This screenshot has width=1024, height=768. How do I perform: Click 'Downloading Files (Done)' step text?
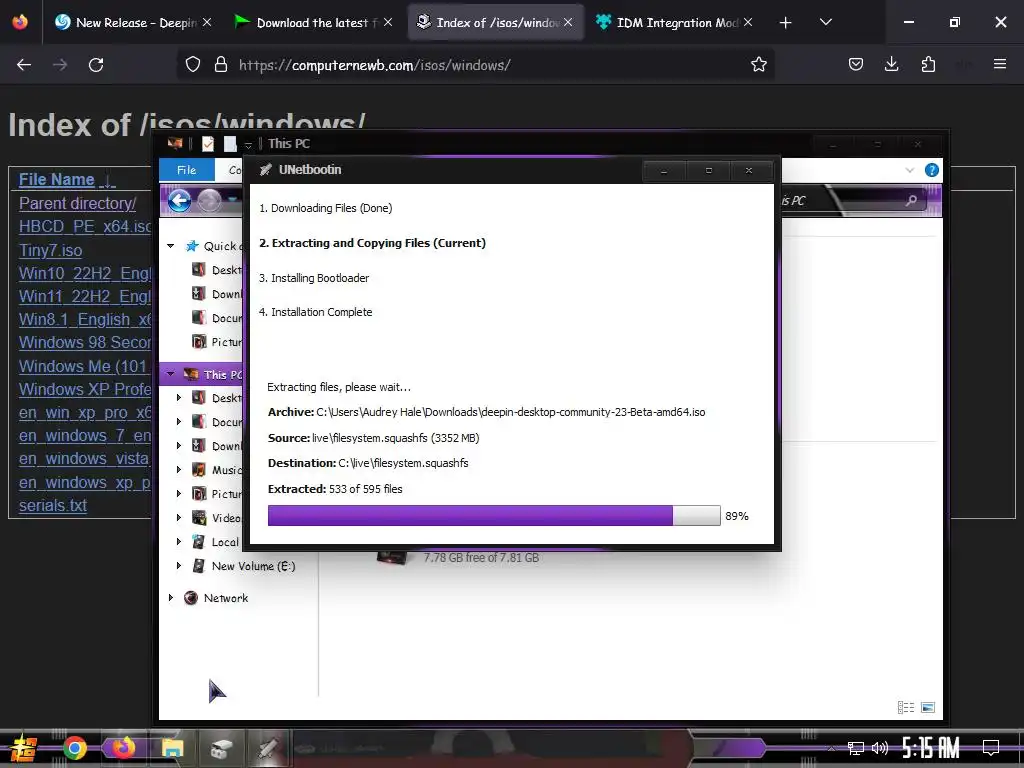pos(325,208)
